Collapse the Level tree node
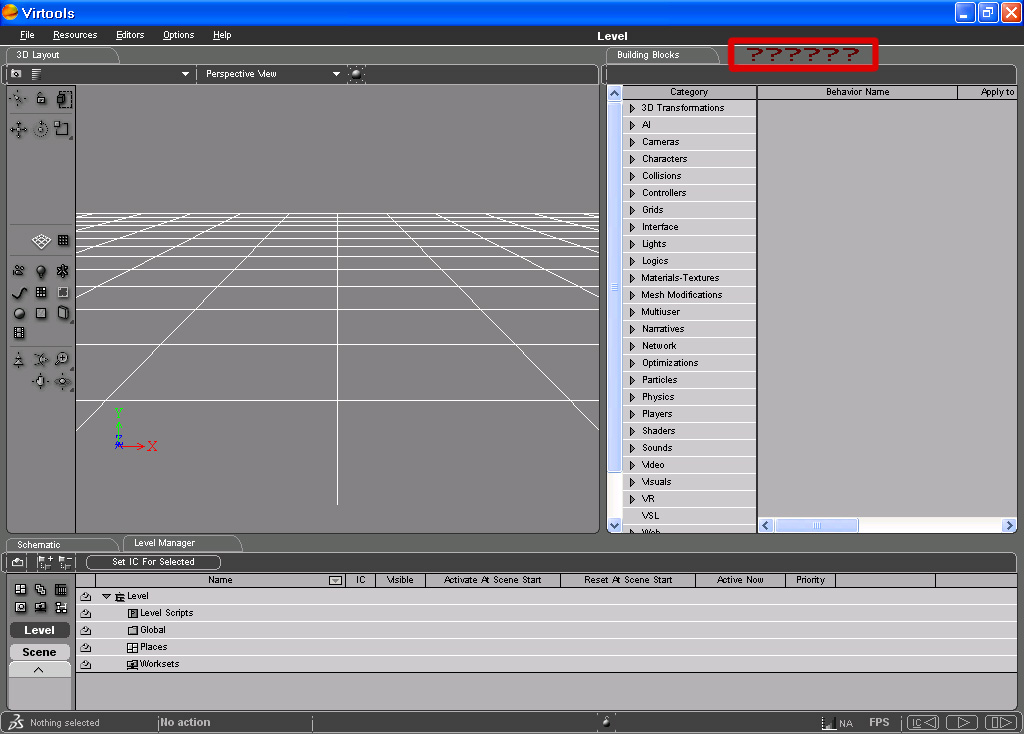 point(106,596)
